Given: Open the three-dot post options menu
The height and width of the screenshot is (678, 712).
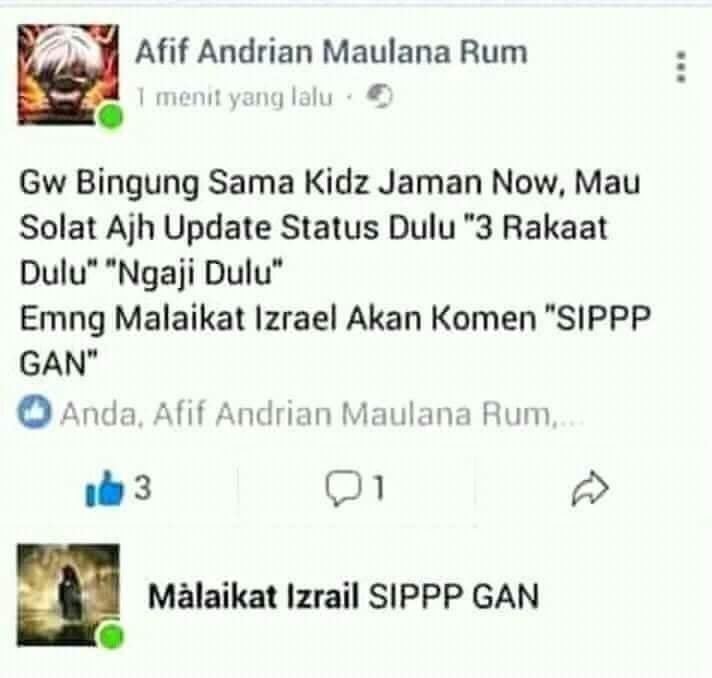Looking at the screenshot, I should click(x=680, y=67).
